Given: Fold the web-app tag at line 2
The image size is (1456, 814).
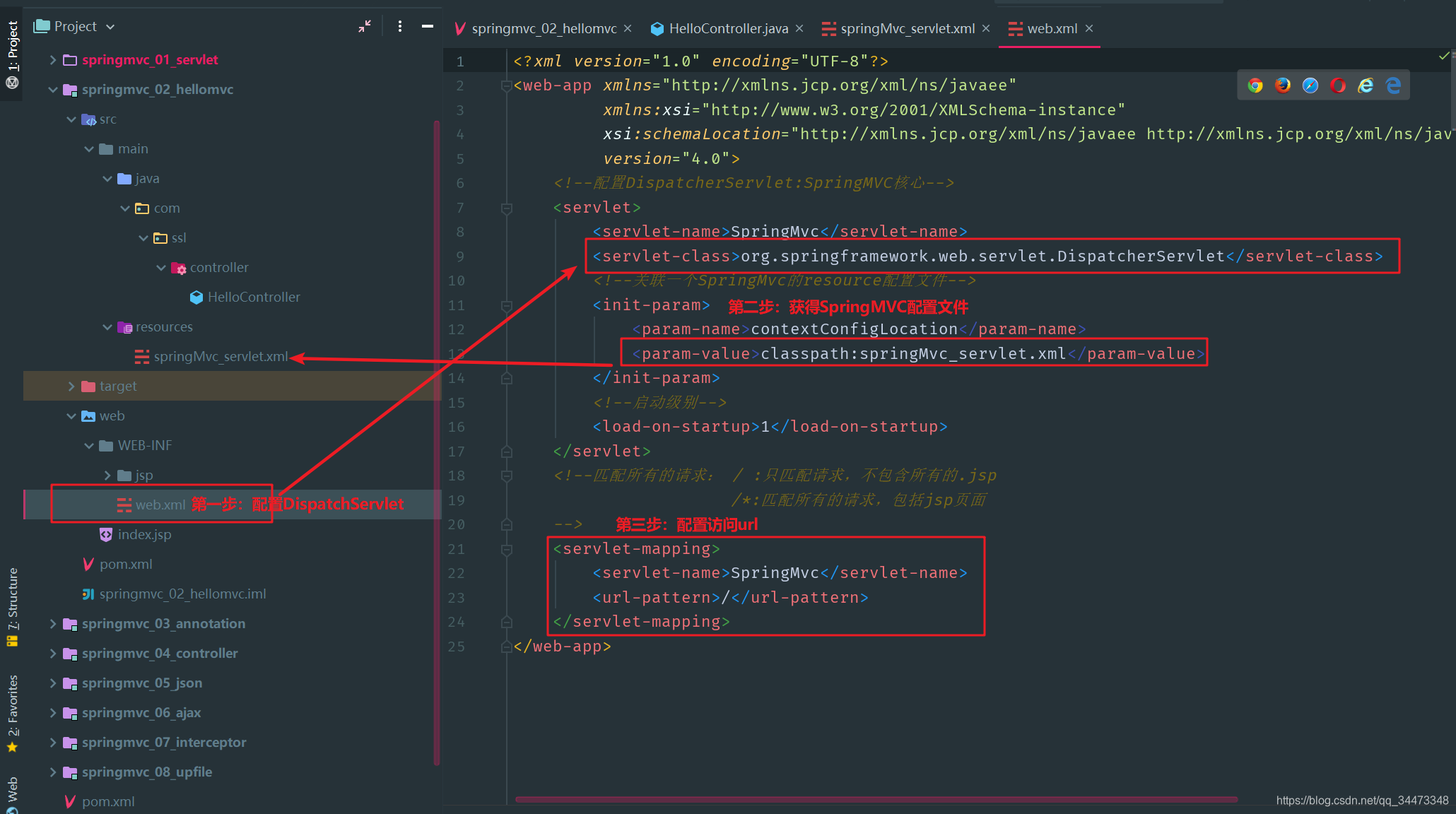Looking at the screenshot, I should coord(506,86).
